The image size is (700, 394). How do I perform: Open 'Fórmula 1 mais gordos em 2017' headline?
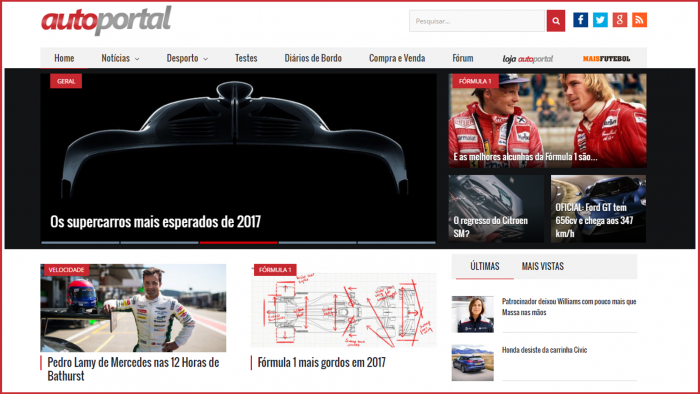321,362
